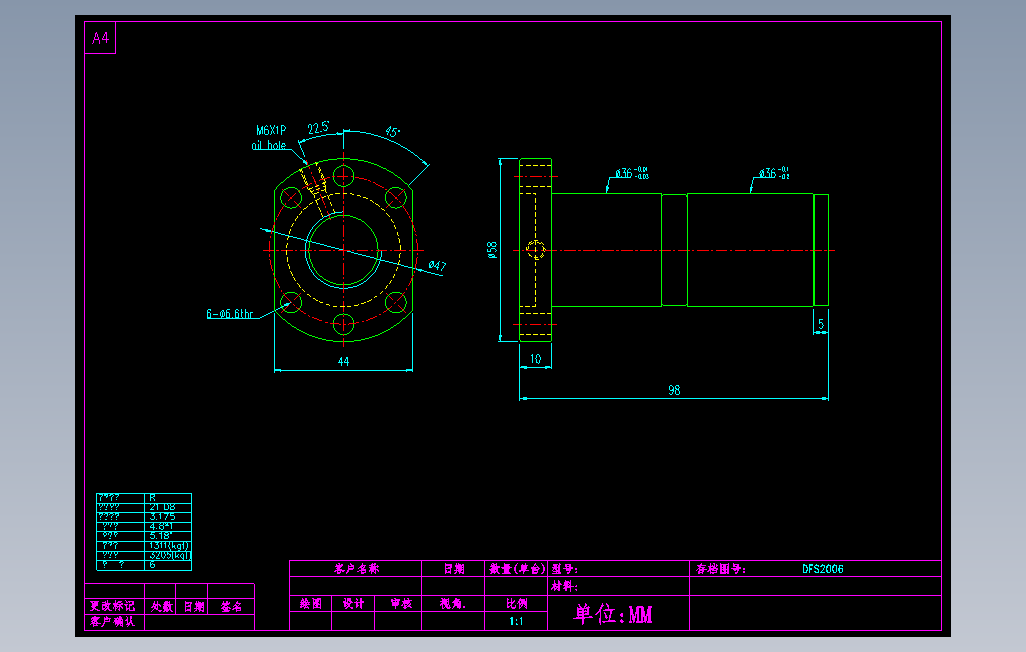Click the 44 width dimension

click(x=344, y=361)
